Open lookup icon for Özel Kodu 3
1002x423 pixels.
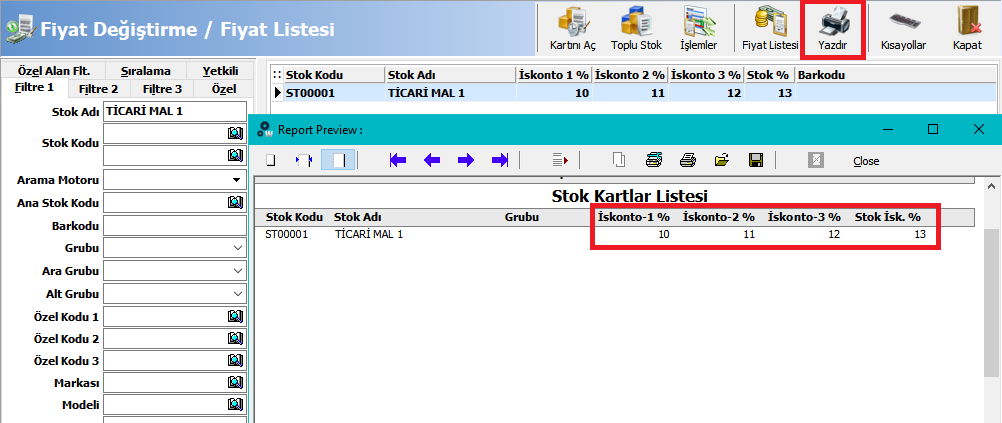tap(236, 360)
